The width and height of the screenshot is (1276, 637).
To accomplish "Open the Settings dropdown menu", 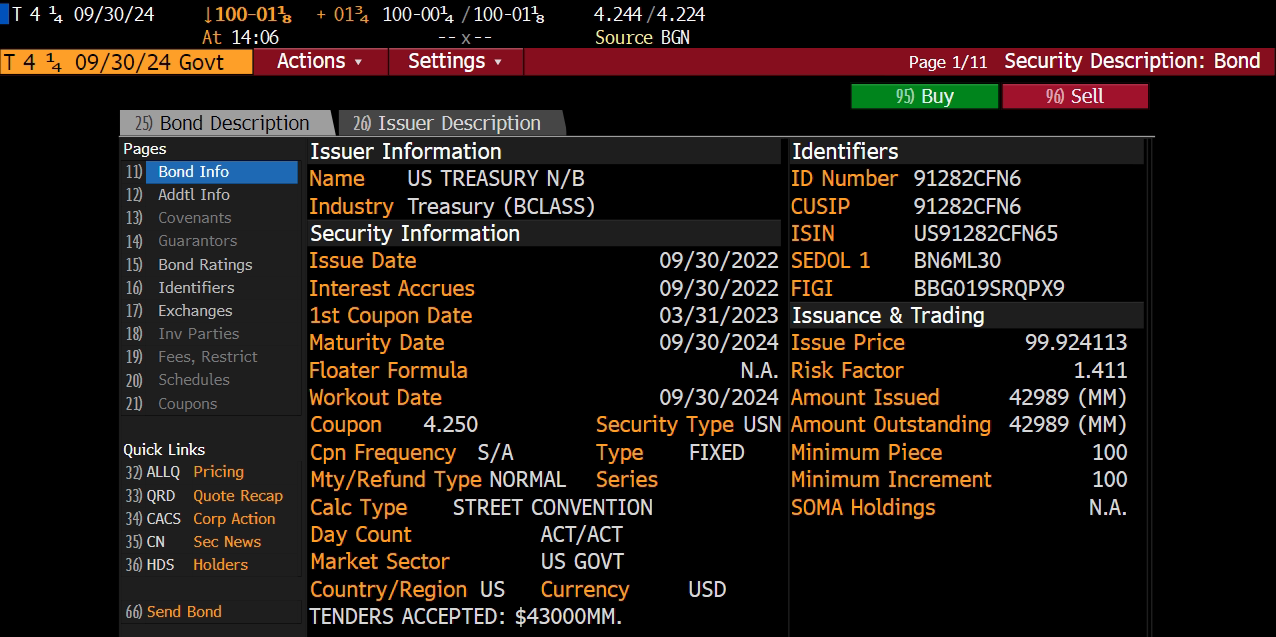I will click(x=453, y=61).
